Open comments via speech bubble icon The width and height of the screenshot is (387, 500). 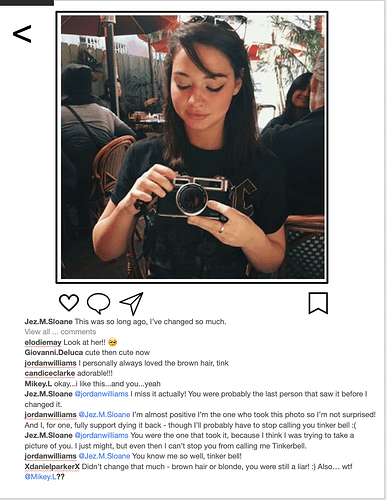pos(99,303)
